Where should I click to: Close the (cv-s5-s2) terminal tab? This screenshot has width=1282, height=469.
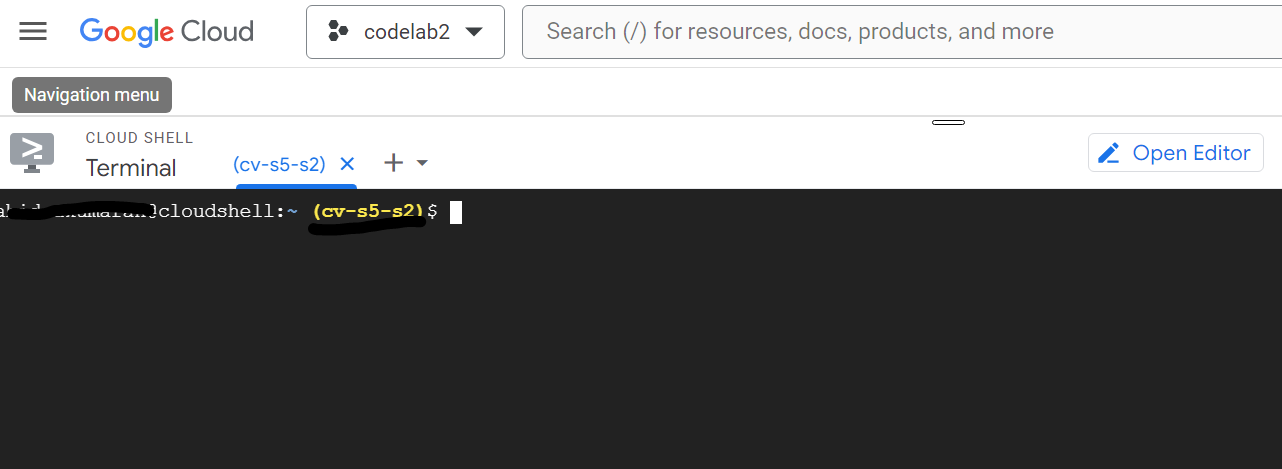click(347, 164)
